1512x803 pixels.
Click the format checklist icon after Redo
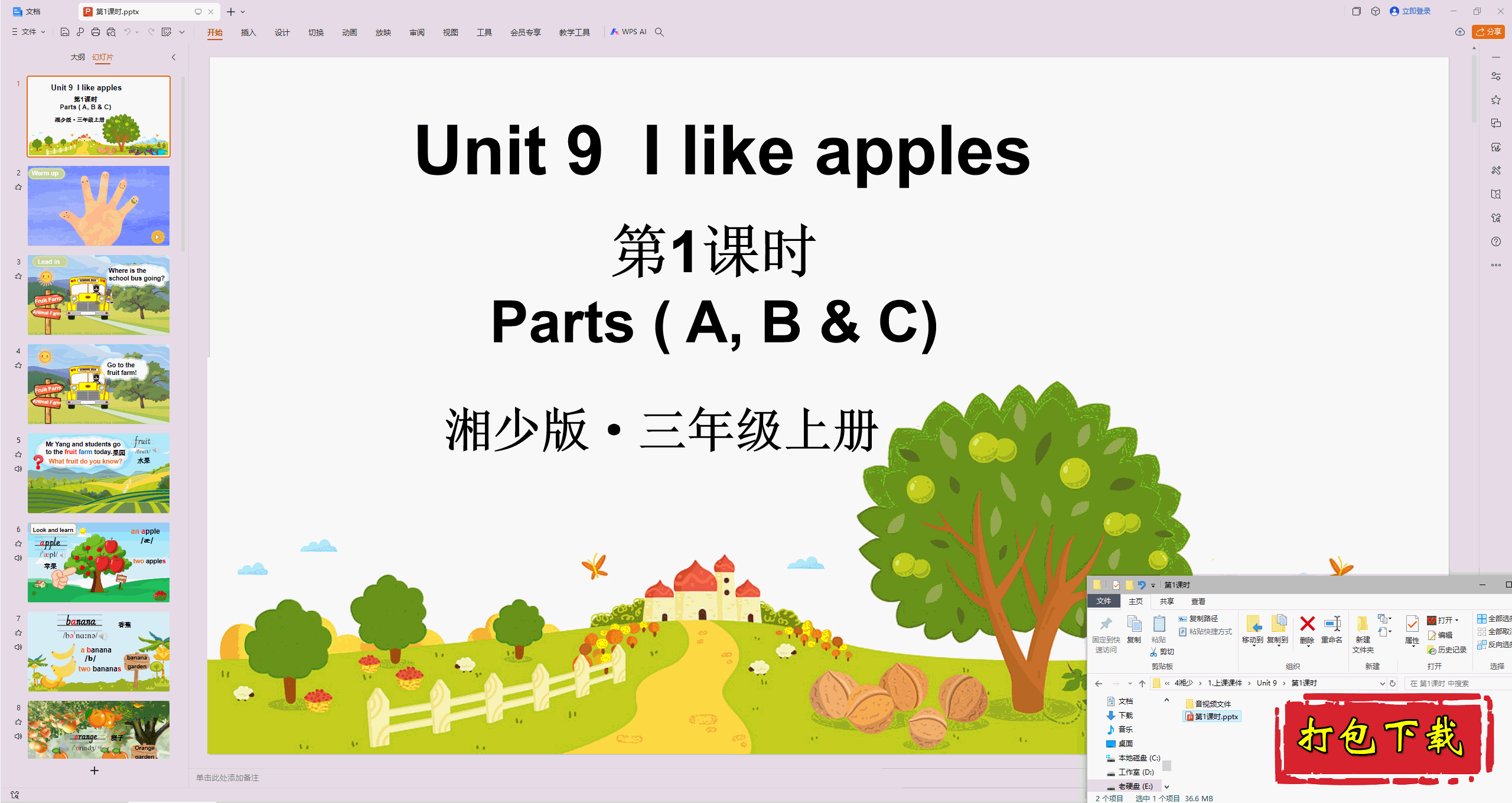click(167, 32)
